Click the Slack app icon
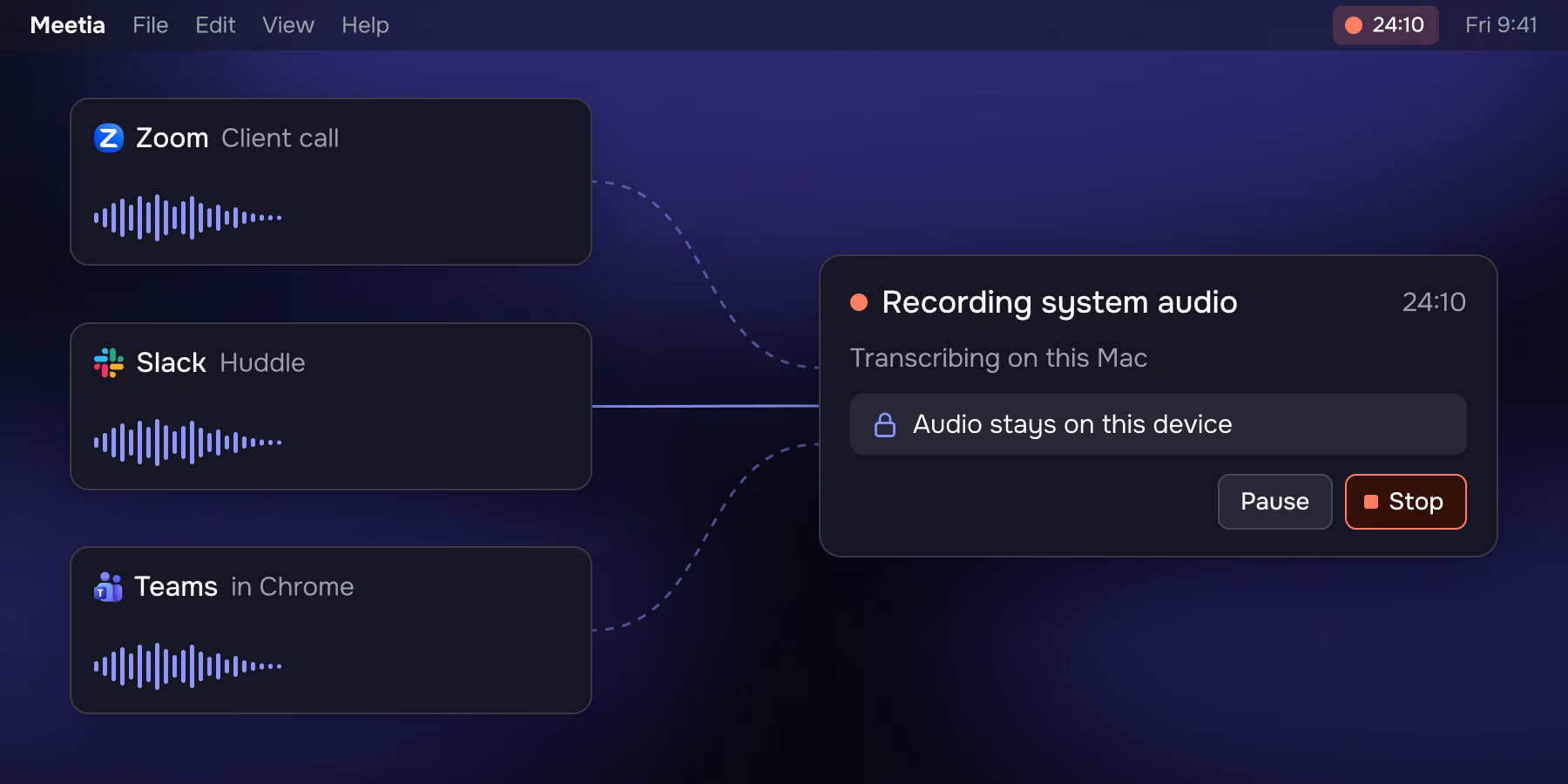Image resolution: width=1568 pixels, height=784 pixels. pyautogui.click(x=109, y=362)
